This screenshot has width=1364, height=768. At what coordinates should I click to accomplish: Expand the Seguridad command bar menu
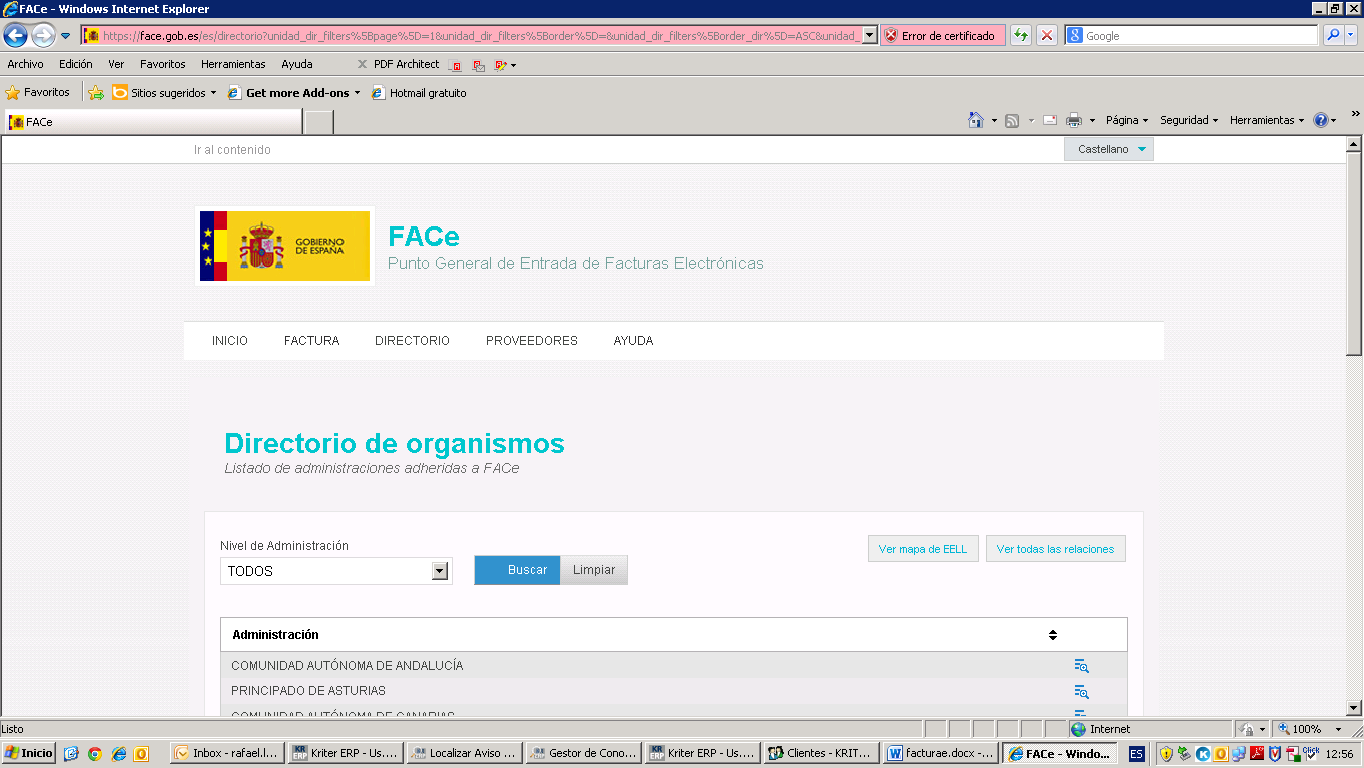[x=1189, y=120]
